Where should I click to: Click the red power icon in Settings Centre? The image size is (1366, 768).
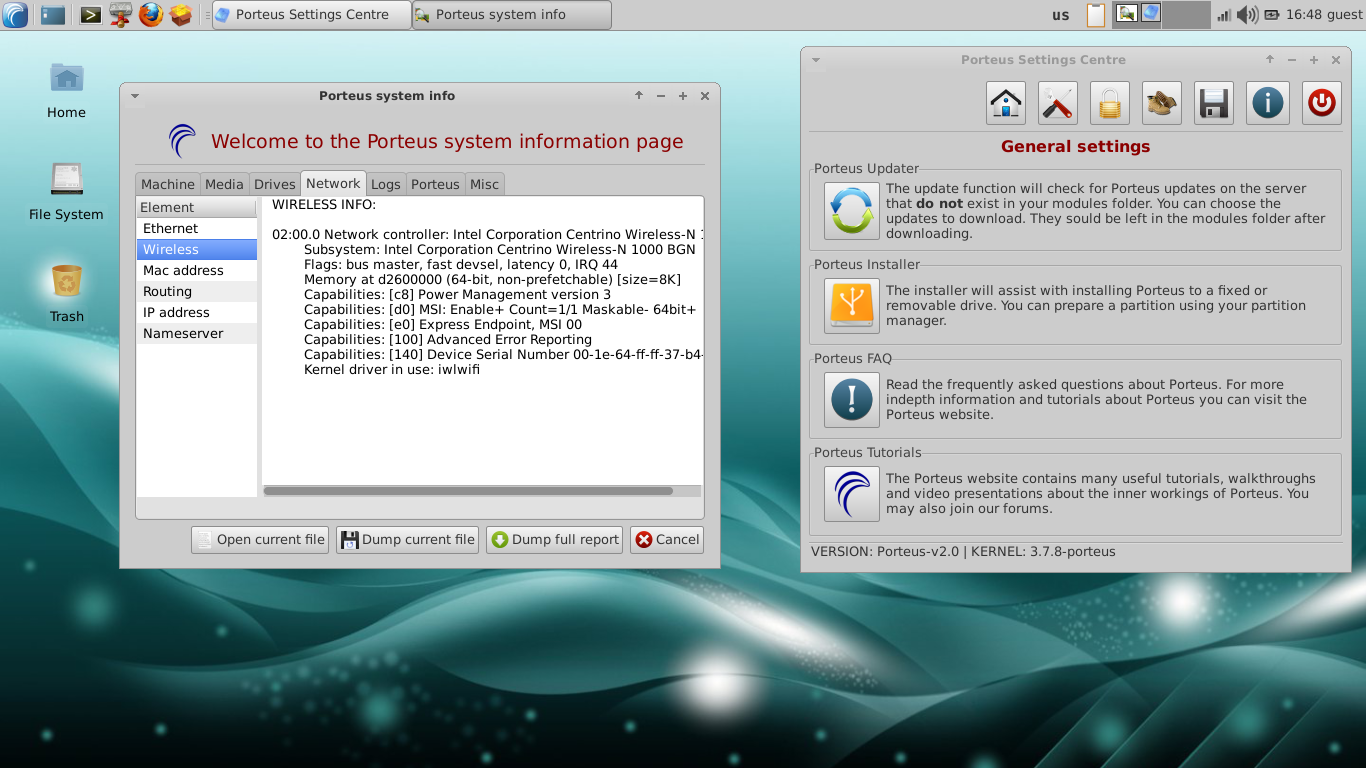(x=1322, y=103)
